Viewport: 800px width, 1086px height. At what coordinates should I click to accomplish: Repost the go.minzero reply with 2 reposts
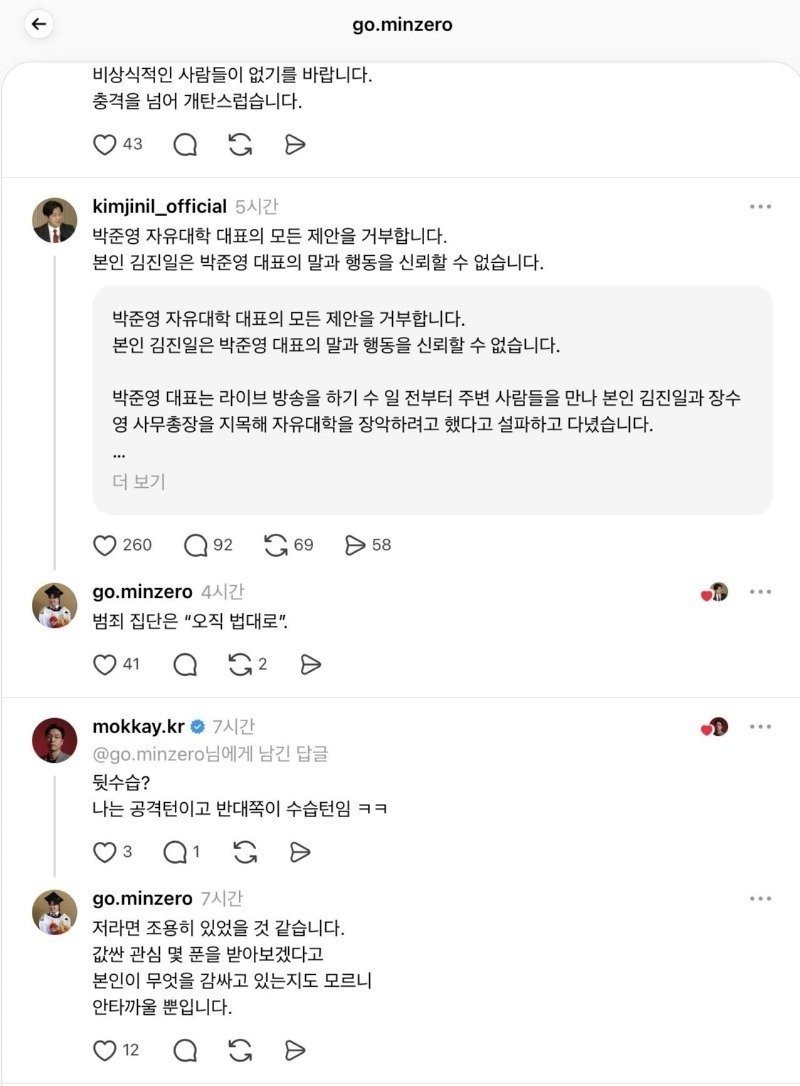[240, 664]
